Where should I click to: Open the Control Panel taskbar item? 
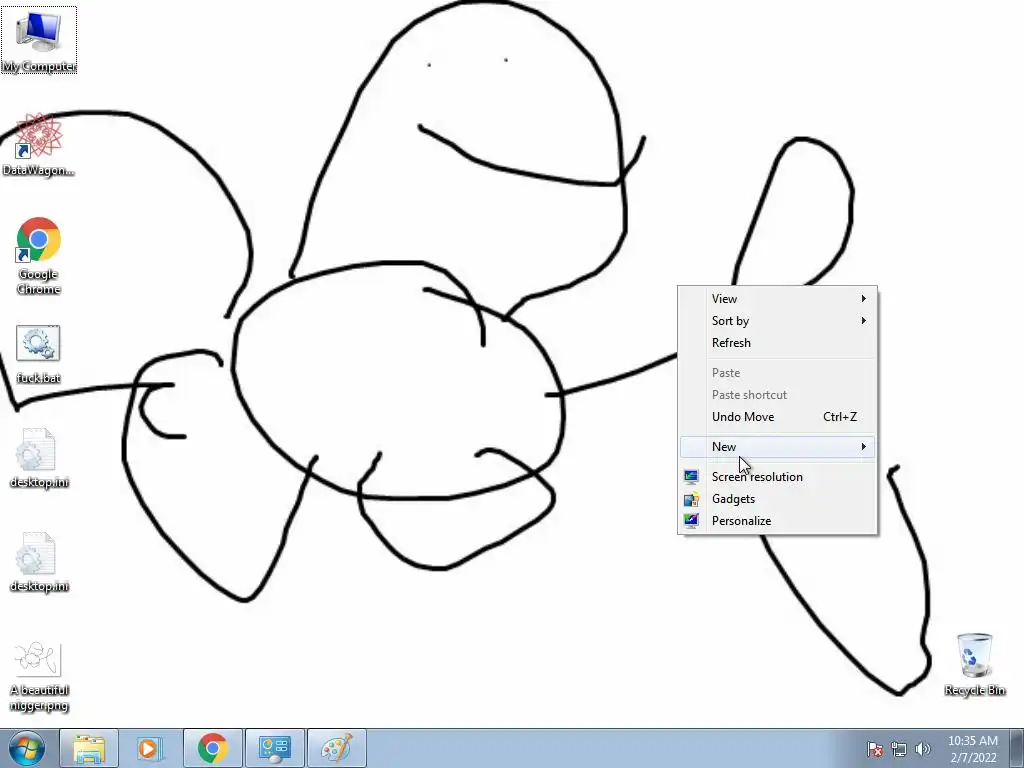pos(275,748)
